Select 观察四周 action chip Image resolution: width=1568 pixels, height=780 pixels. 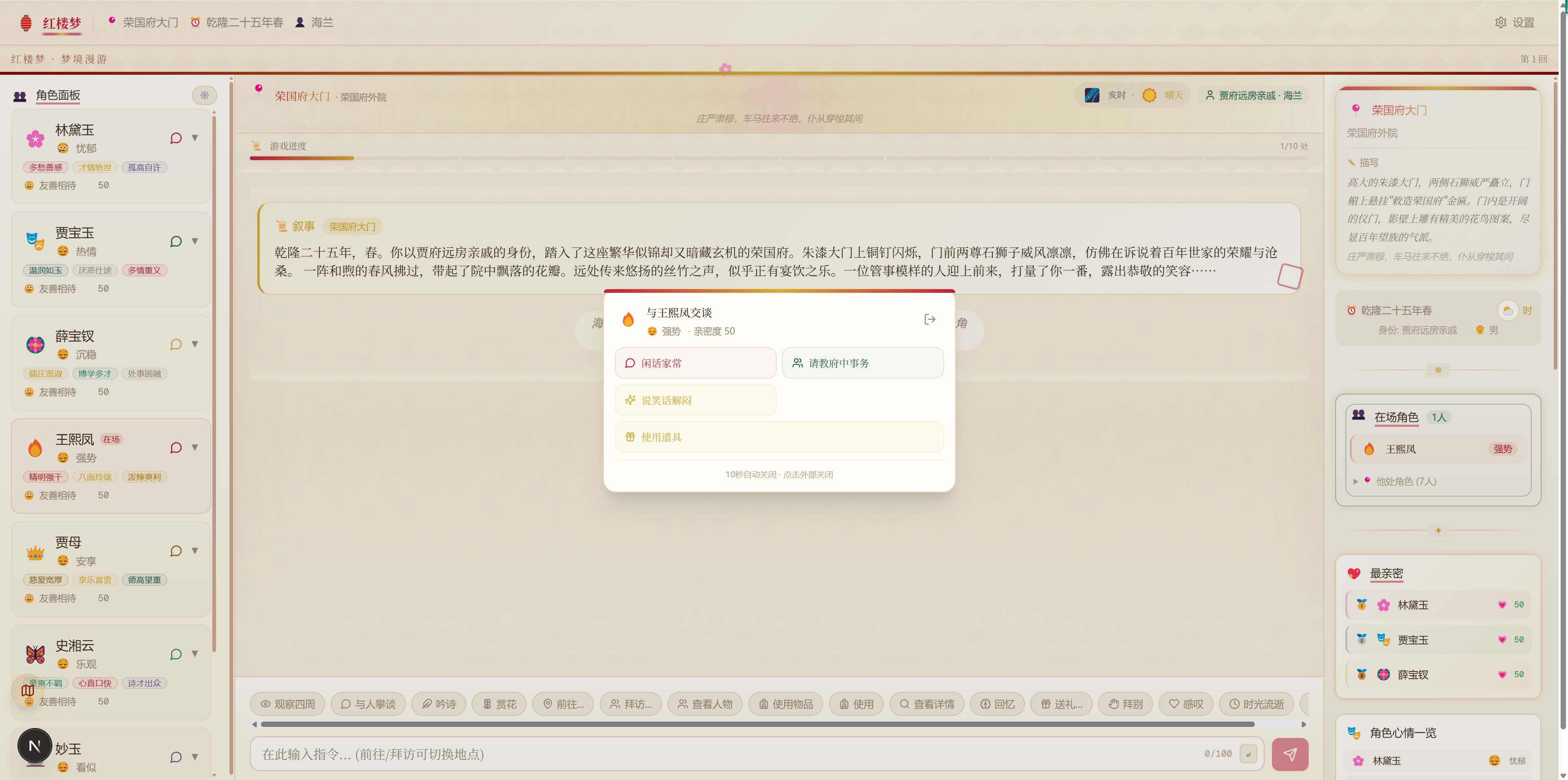tap(287, 704)
